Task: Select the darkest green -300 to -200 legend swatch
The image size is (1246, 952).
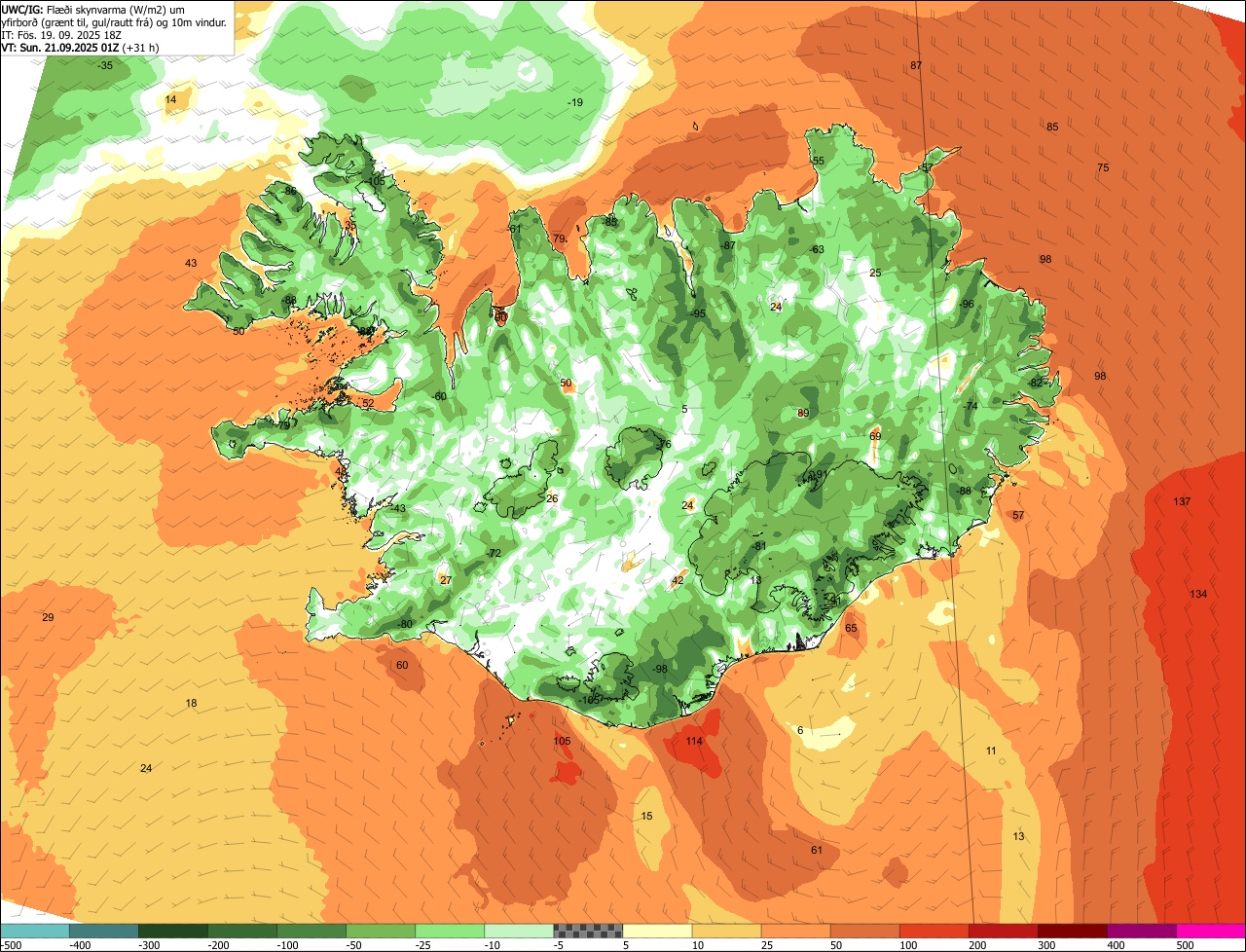Action: click(172, 931)
